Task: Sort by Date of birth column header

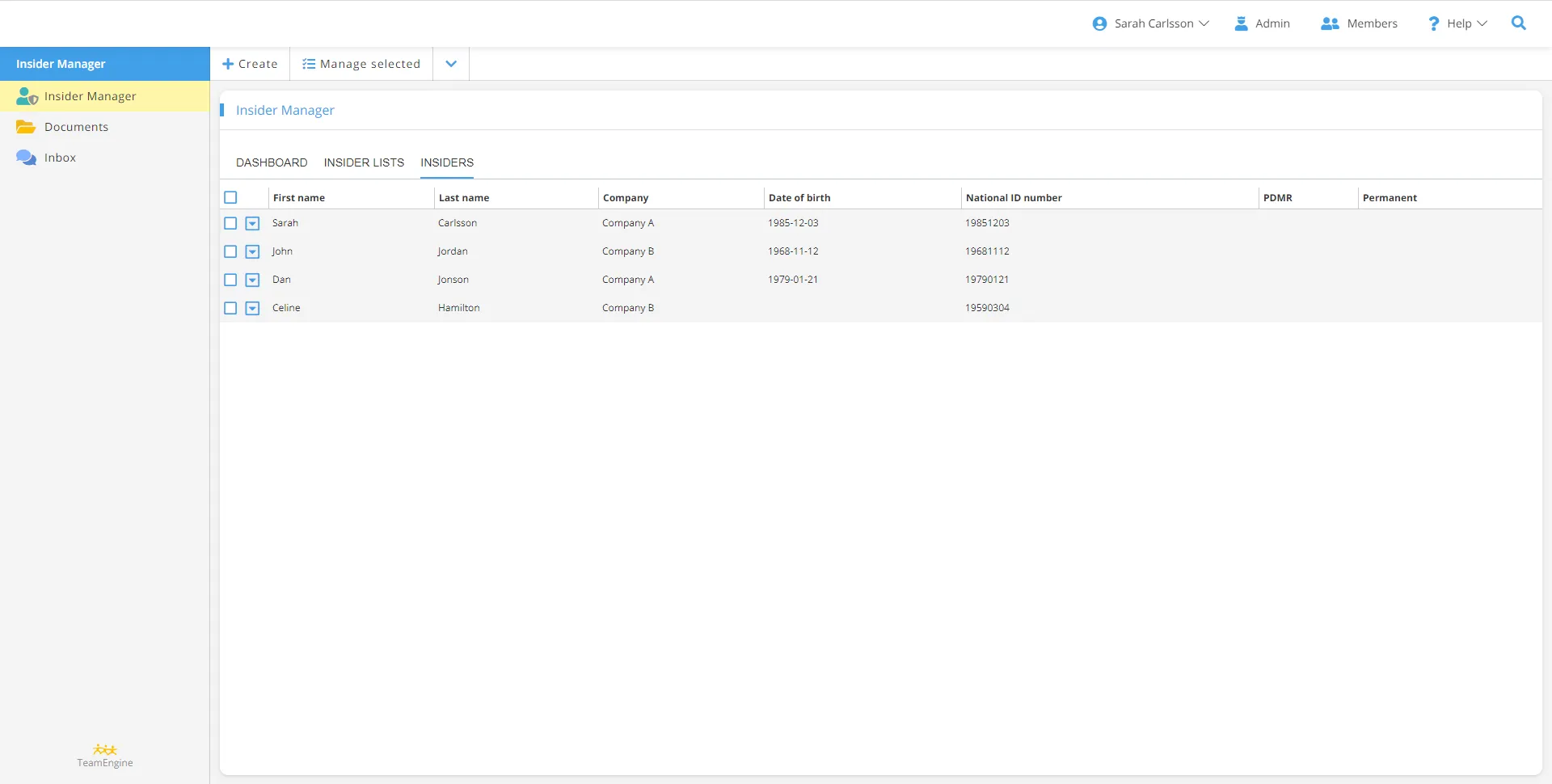Action: [x=799, y=197]
